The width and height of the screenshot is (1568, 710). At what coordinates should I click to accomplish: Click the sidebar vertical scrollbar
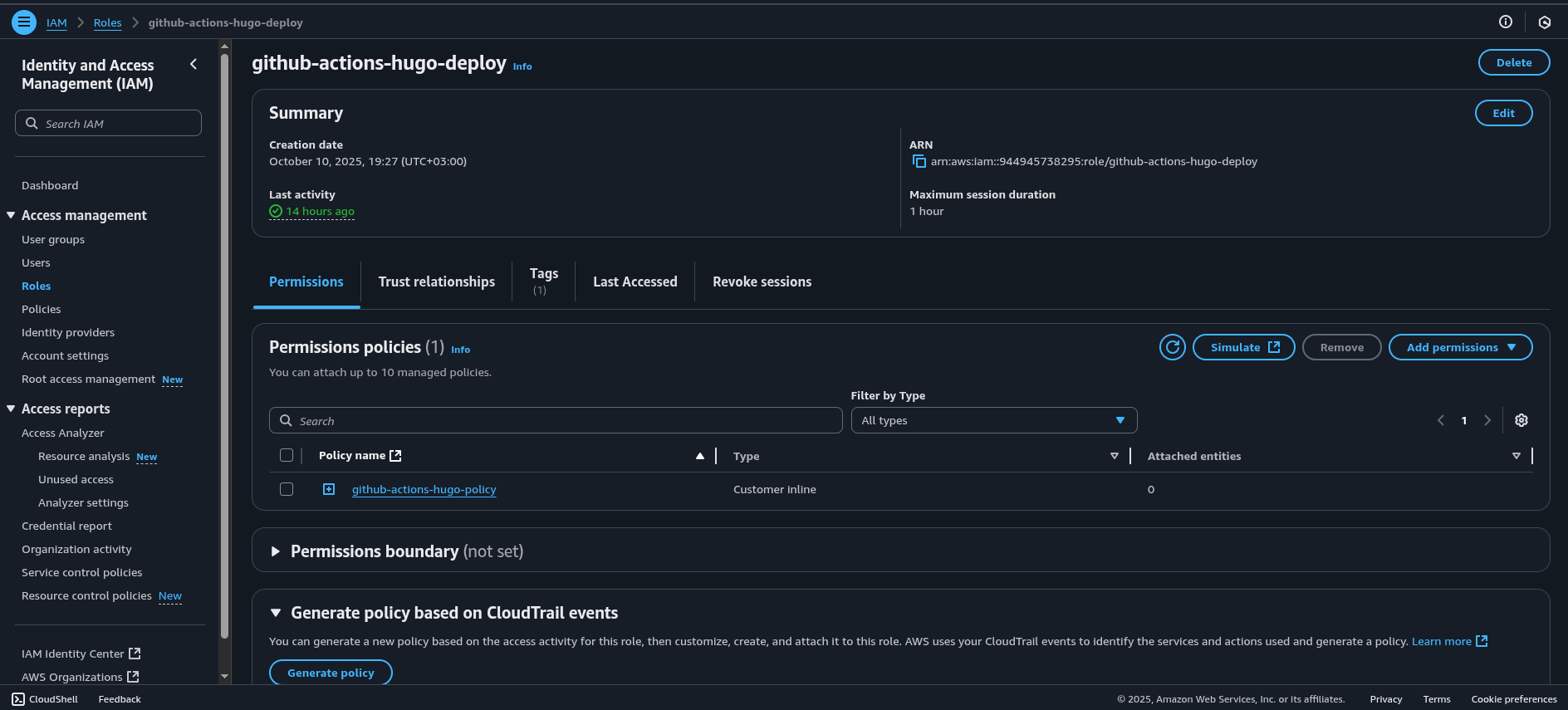coord(224,345)
